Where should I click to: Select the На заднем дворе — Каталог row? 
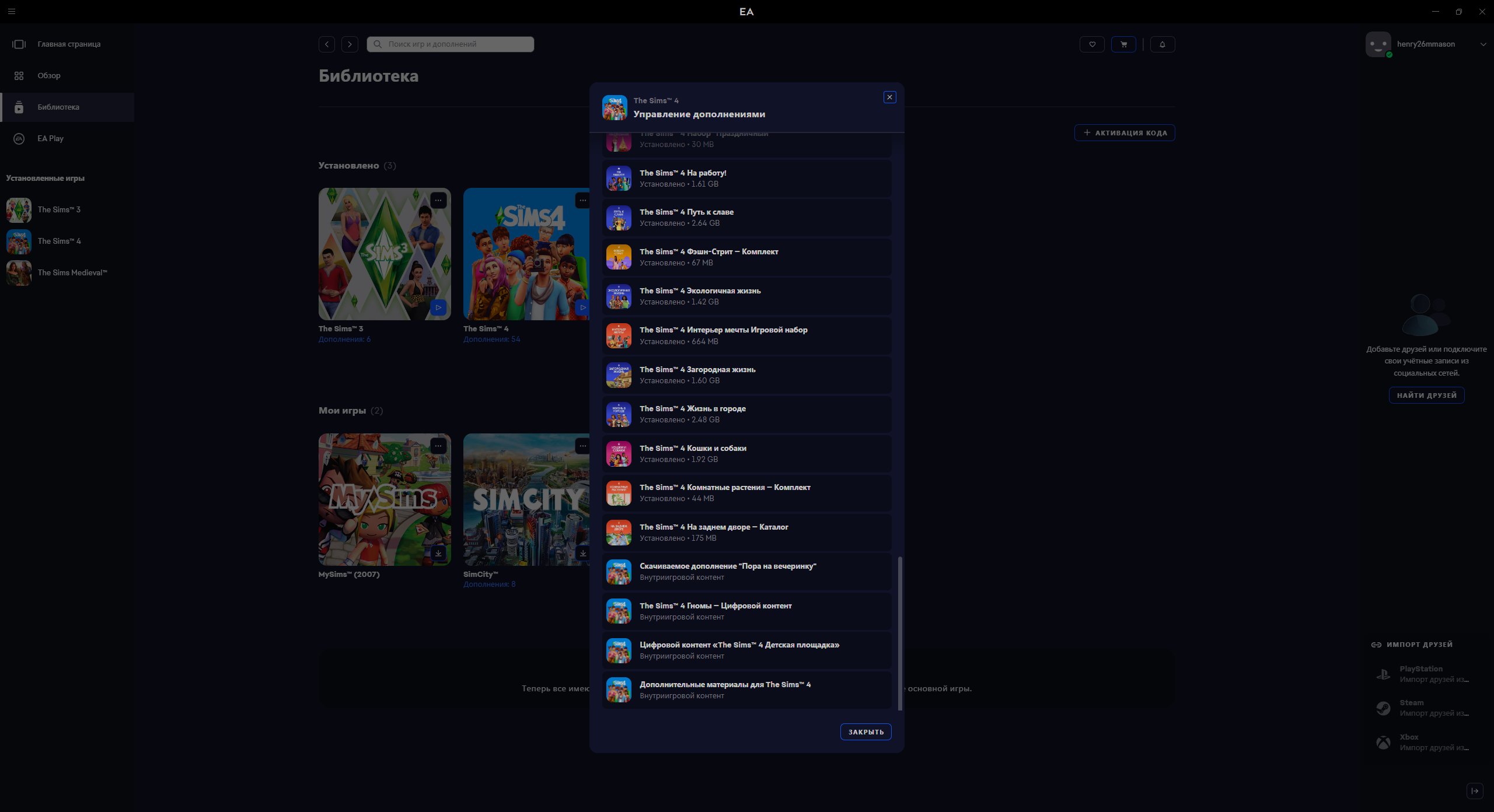click(x=747, y=533)
